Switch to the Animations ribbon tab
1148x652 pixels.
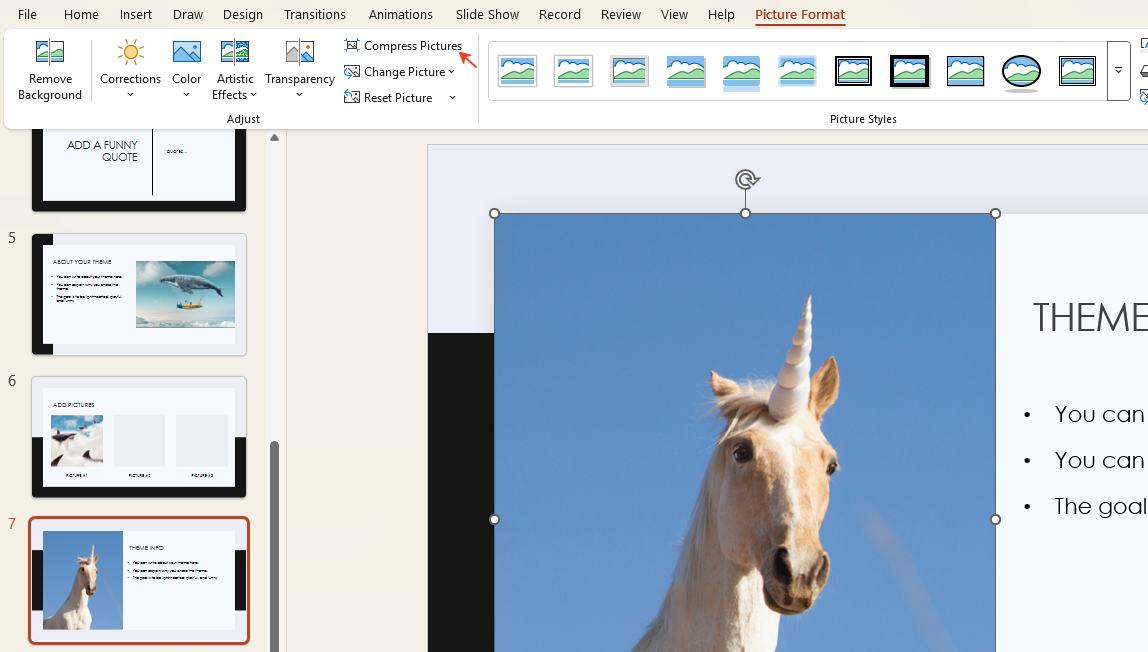click(x=401, y=14)
